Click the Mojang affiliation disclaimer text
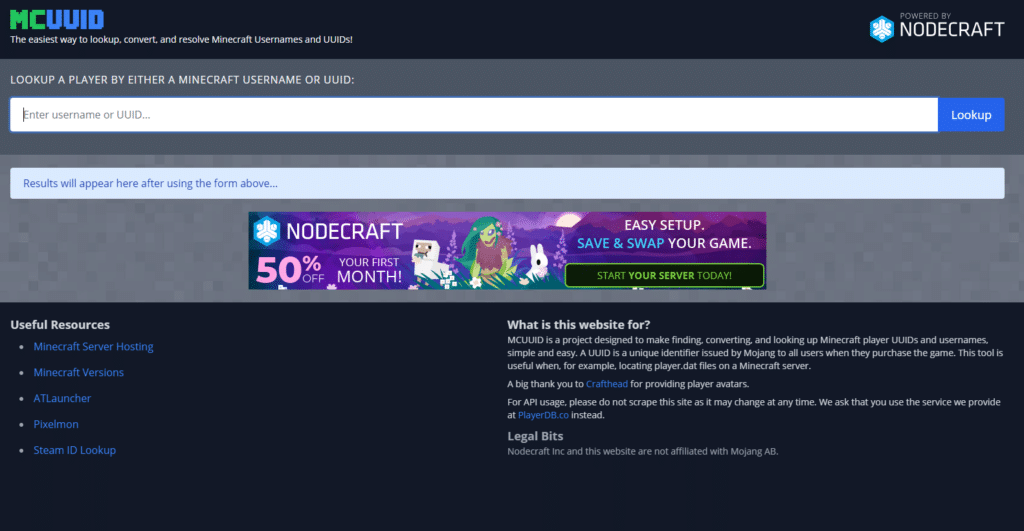This screenshot has height=531, width=1024. [x=643, y=451]
